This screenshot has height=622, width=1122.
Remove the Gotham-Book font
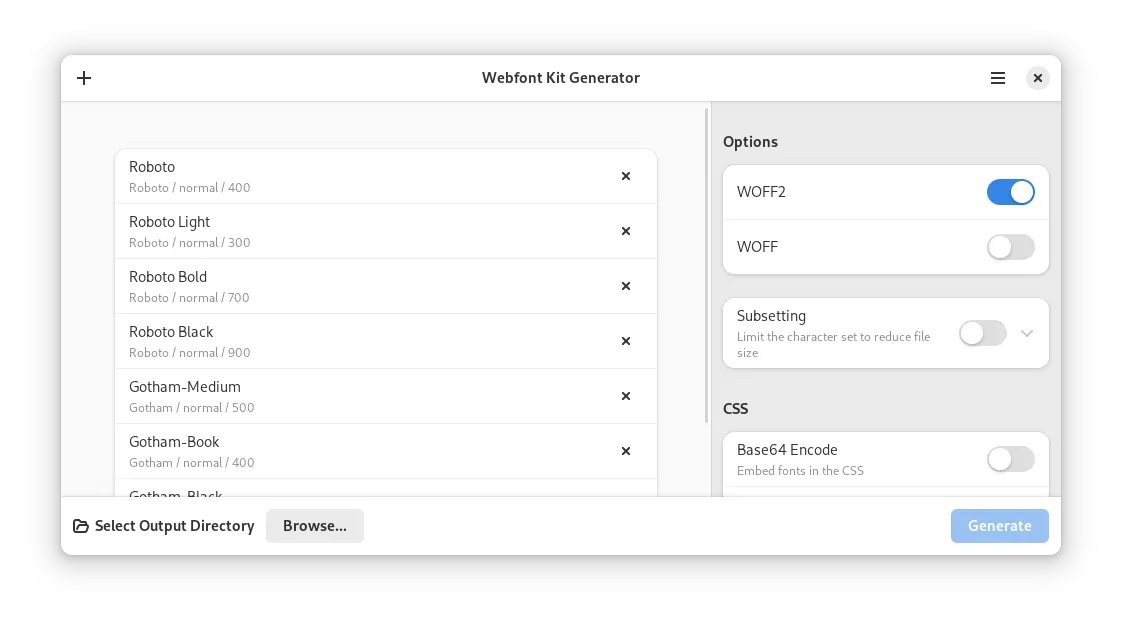click(x=625, y=451)
